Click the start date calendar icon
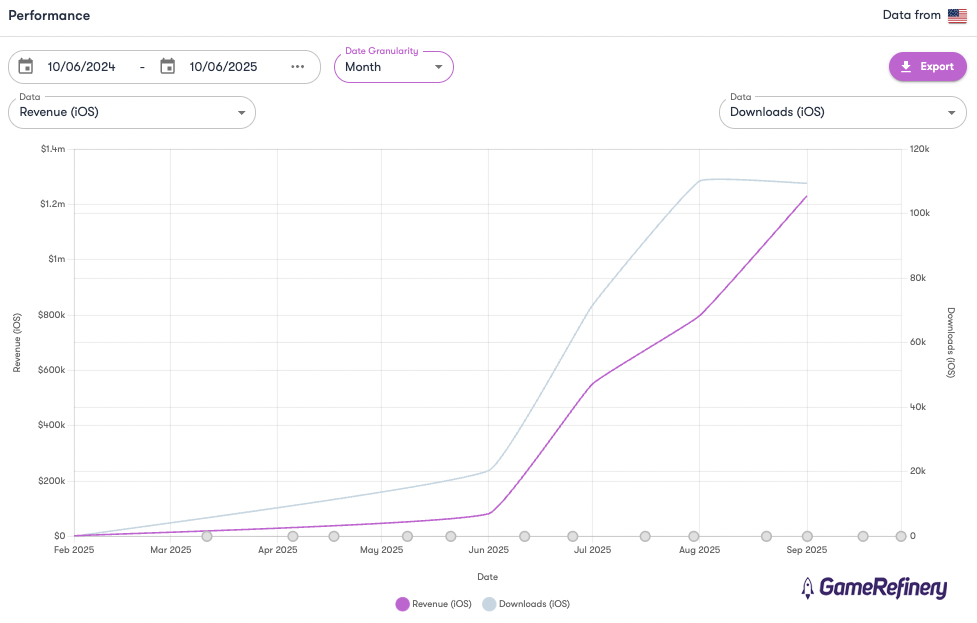The image size is (977, 623). [26, 67]
